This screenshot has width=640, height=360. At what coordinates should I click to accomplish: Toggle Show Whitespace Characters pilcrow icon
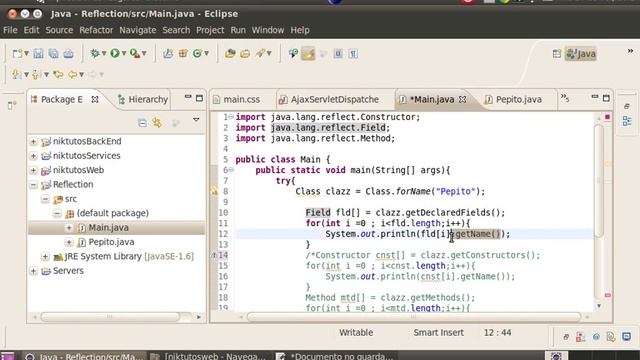pyautogui.click(x=353, y=53)
